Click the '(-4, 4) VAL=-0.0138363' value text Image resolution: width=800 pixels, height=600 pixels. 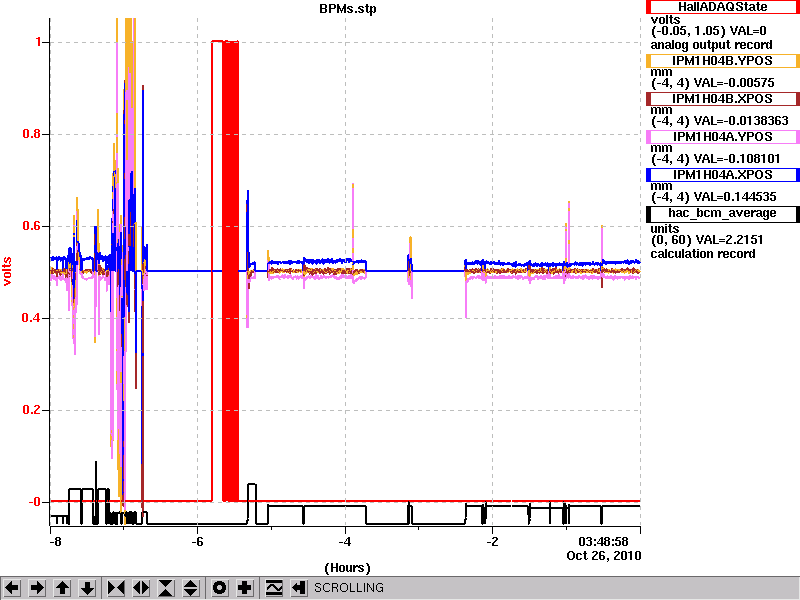click(x=720, y=121)
